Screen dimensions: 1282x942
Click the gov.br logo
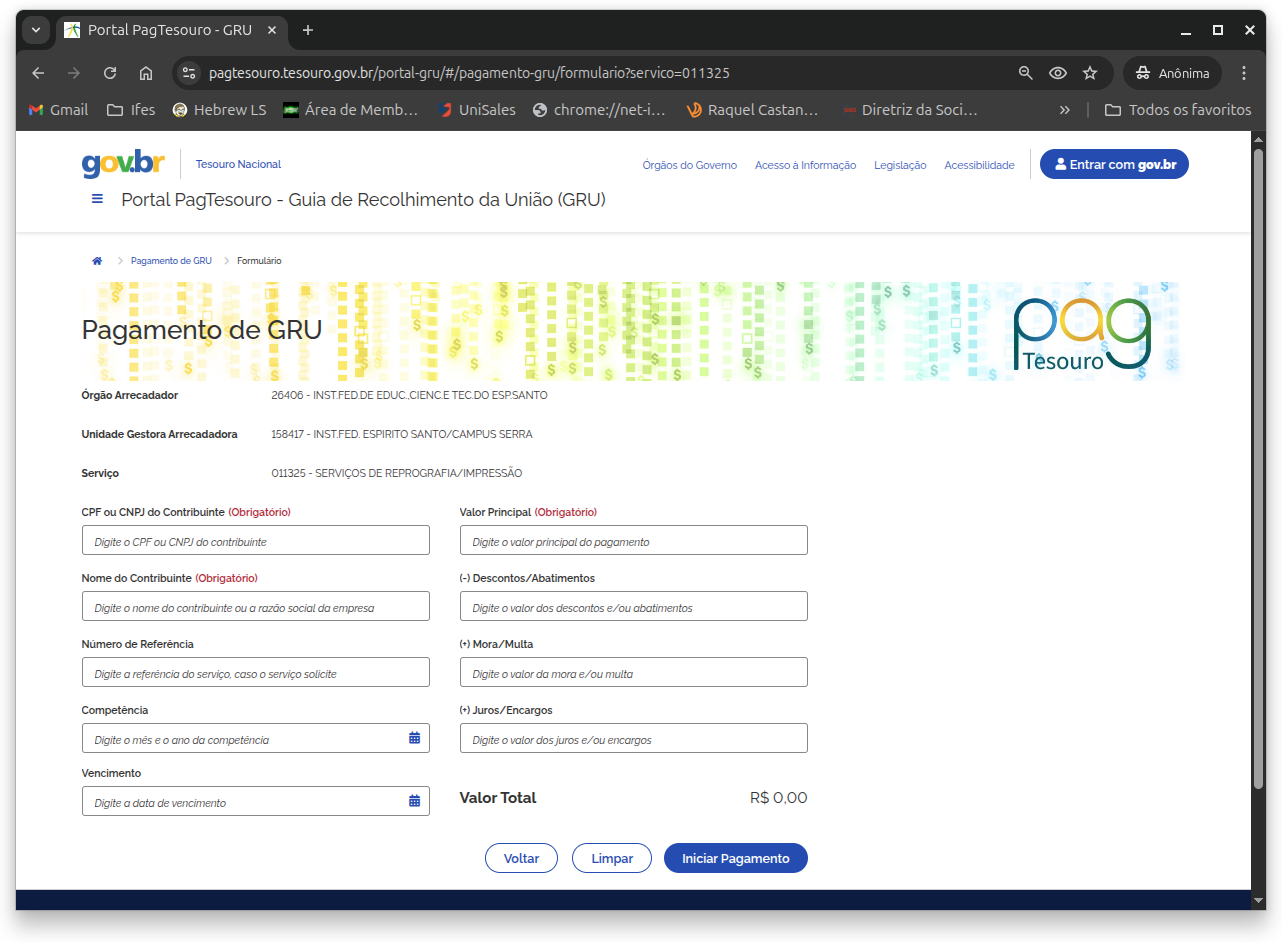click(122, 164)
